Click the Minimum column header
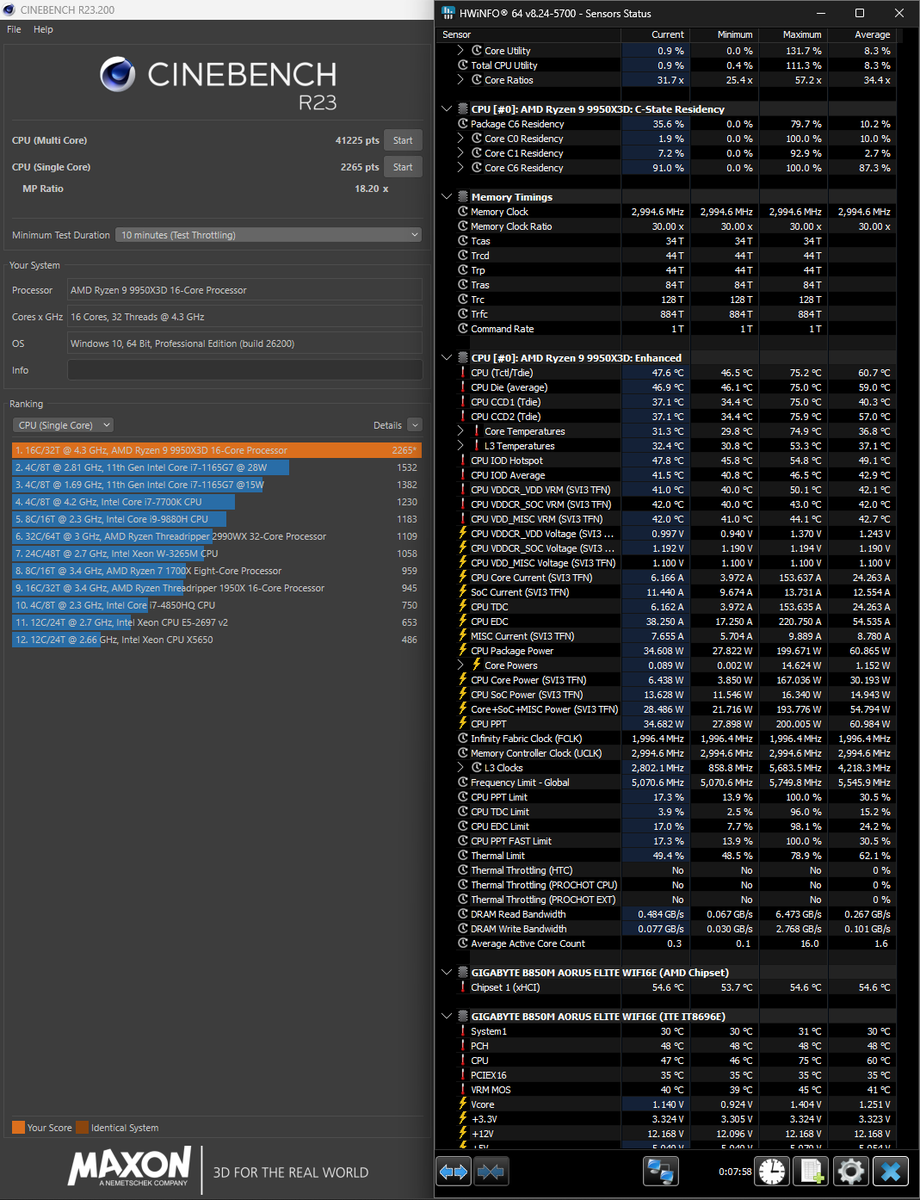920x1200 pixels. pyautogui.click(x=735, y=35)
